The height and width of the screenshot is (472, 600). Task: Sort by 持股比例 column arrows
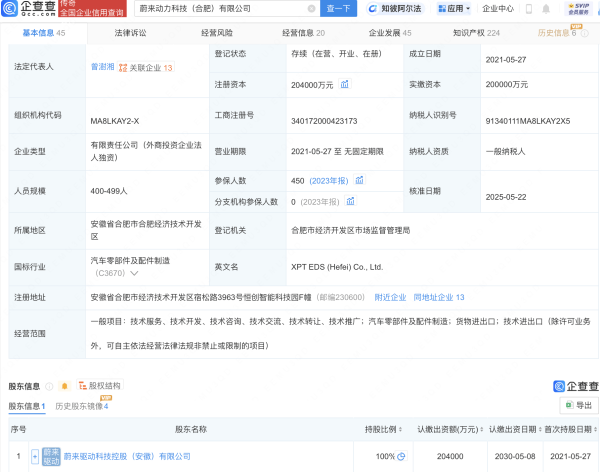(401, 429)
